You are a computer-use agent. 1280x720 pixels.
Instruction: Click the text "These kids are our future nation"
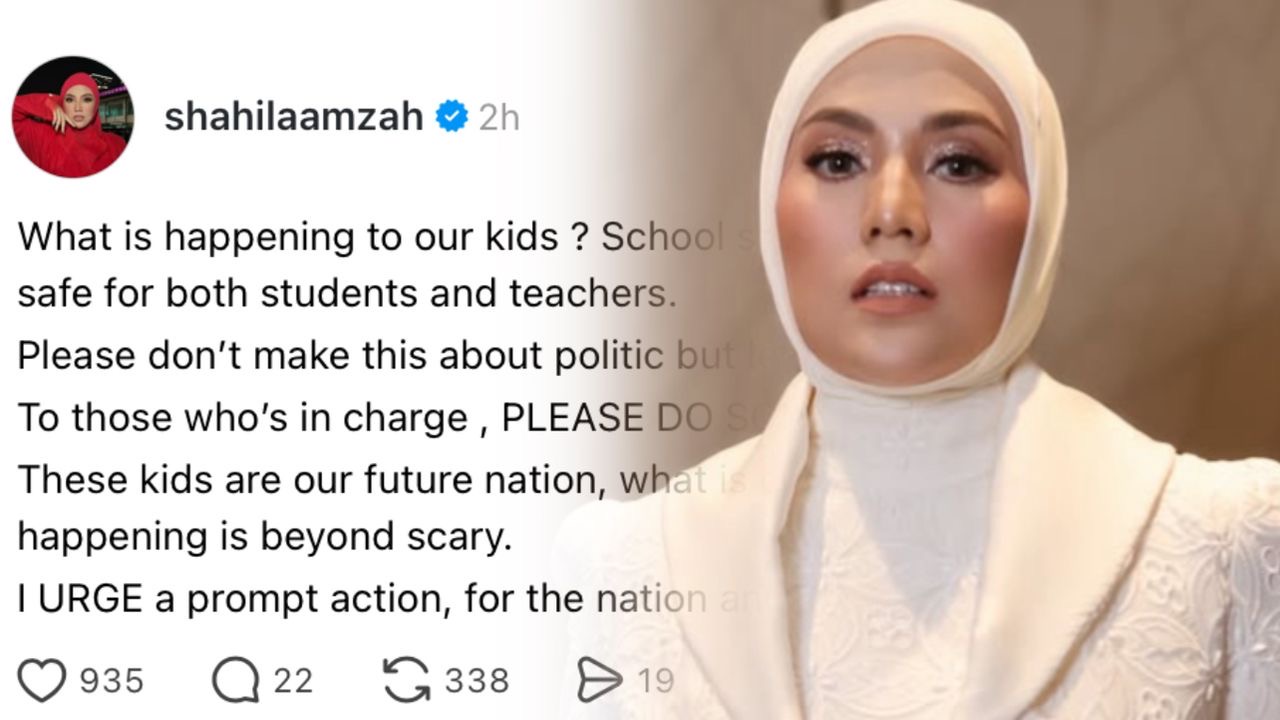315,481
